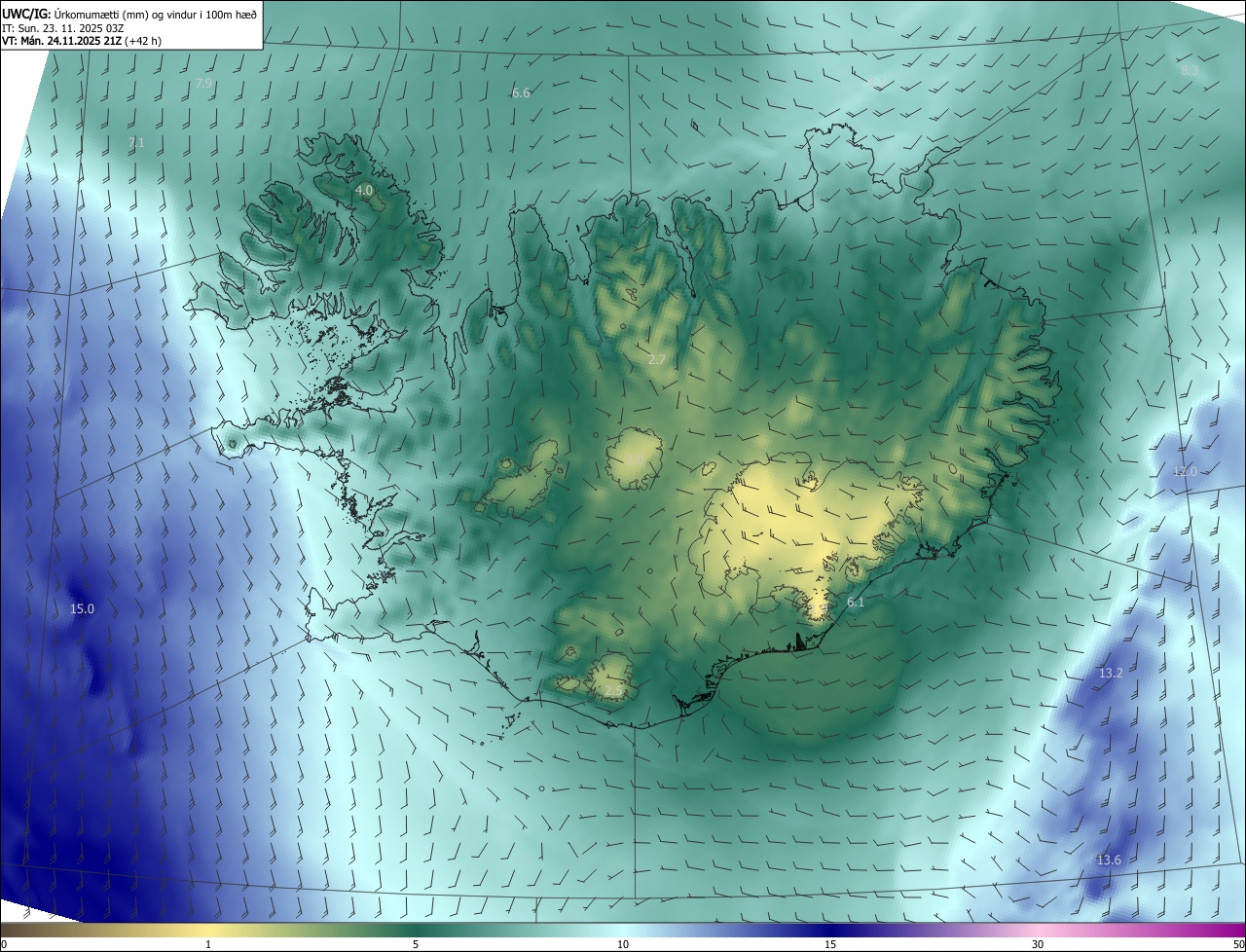Click the 15.0 value label
This screenshot has height=952, width=1246.
(82, 609)
